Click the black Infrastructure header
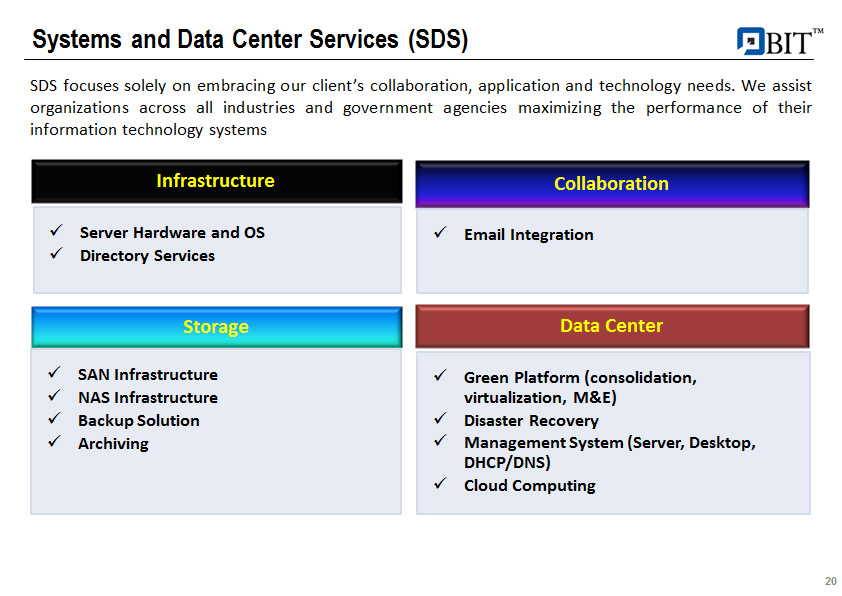Screen dimensions: 842x596 point(216,181)
